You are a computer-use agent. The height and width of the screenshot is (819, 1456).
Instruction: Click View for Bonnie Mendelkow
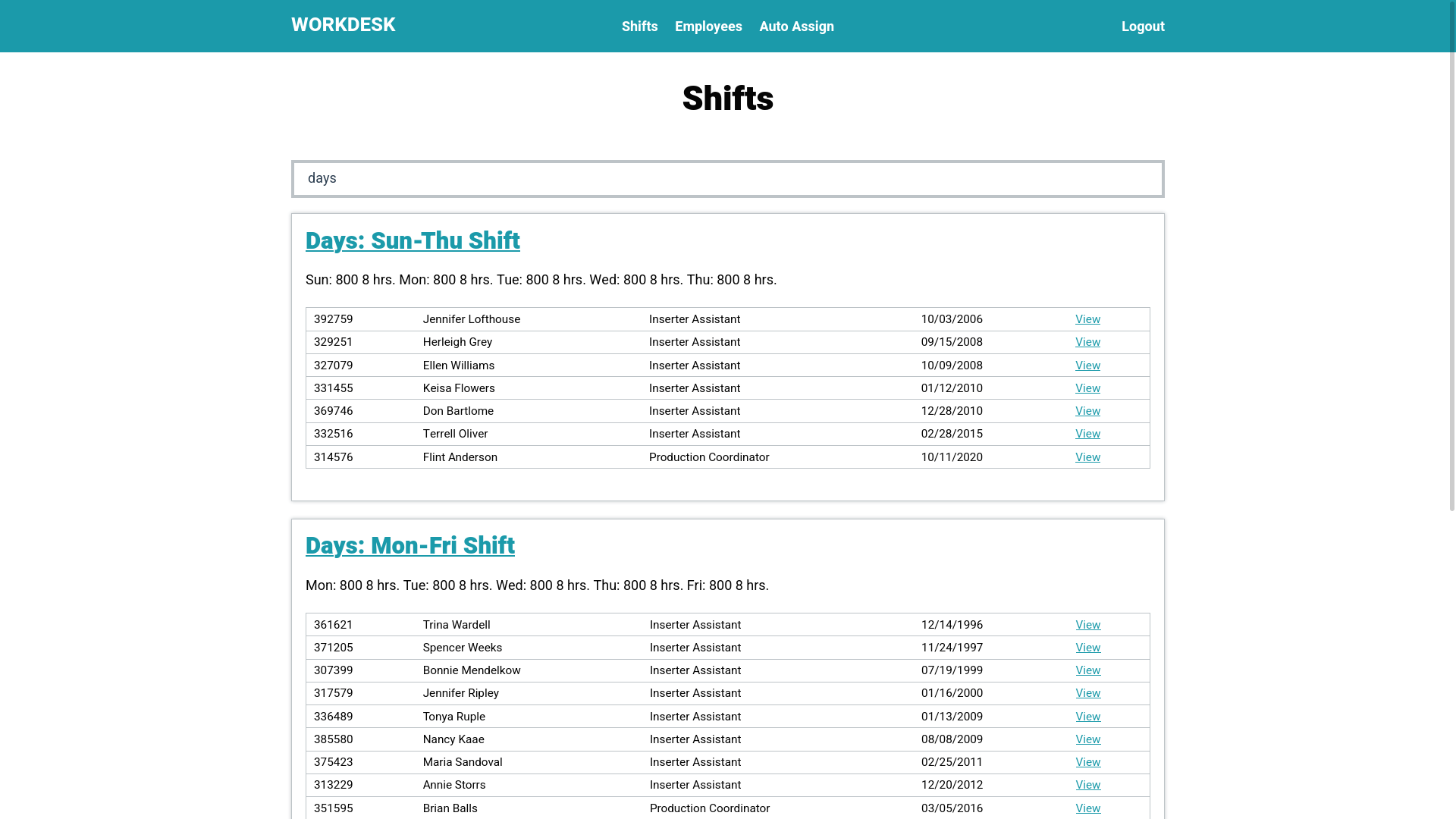pyautogui.click(x=1087, y=670)
